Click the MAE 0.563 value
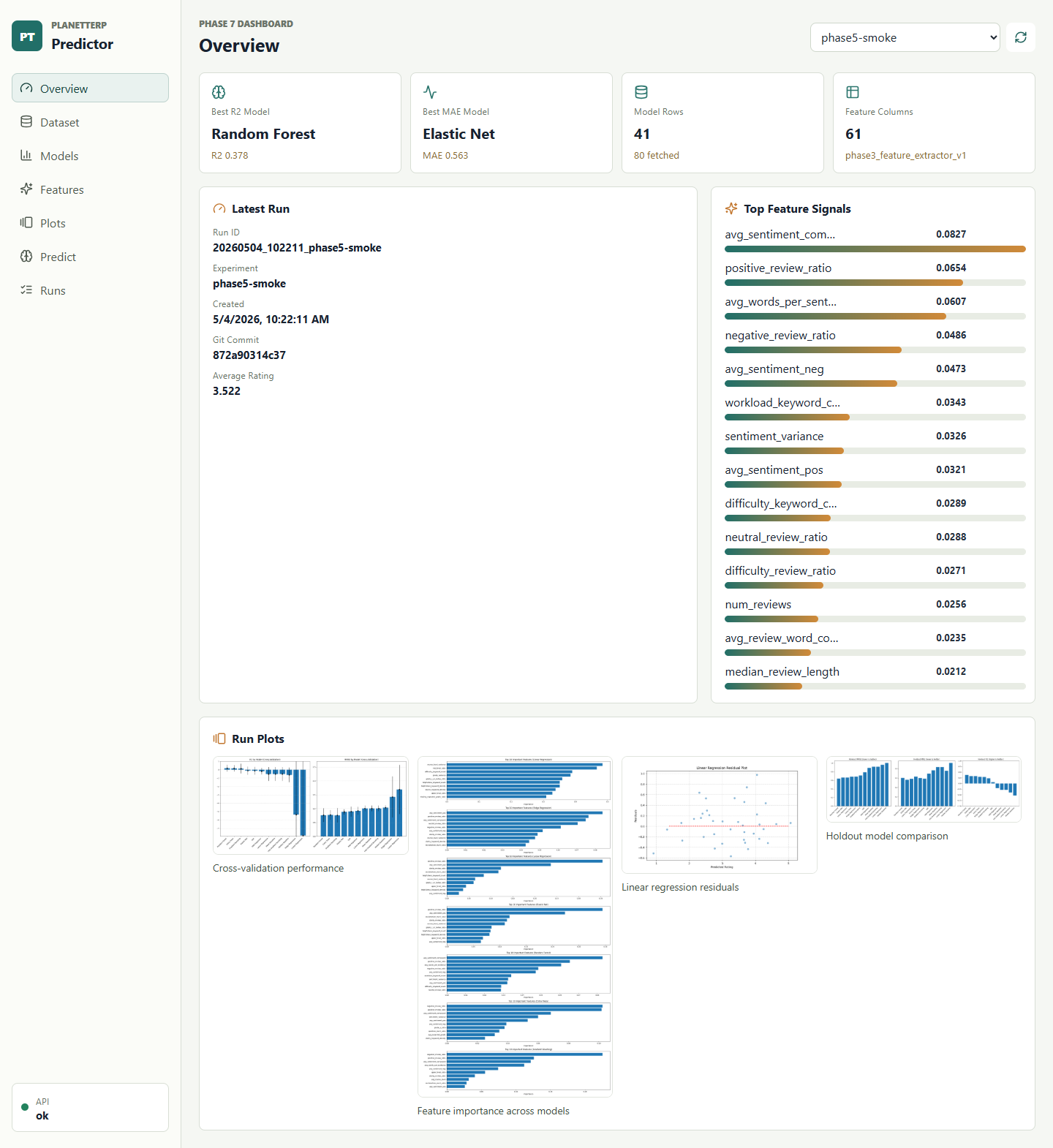This screenshot has height=1148, width=1053. point(445,155)
